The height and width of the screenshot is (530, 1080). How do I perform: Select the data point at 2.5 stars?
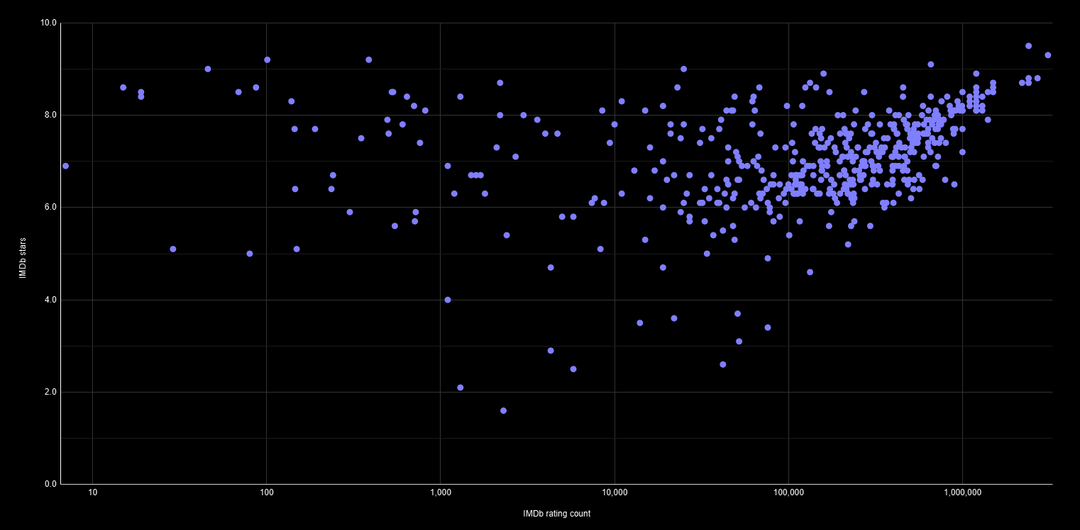click(573, 369)
